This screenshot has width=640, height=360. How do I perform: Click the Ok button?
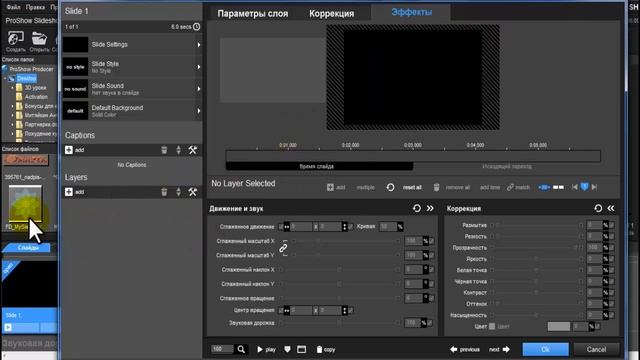545,349
